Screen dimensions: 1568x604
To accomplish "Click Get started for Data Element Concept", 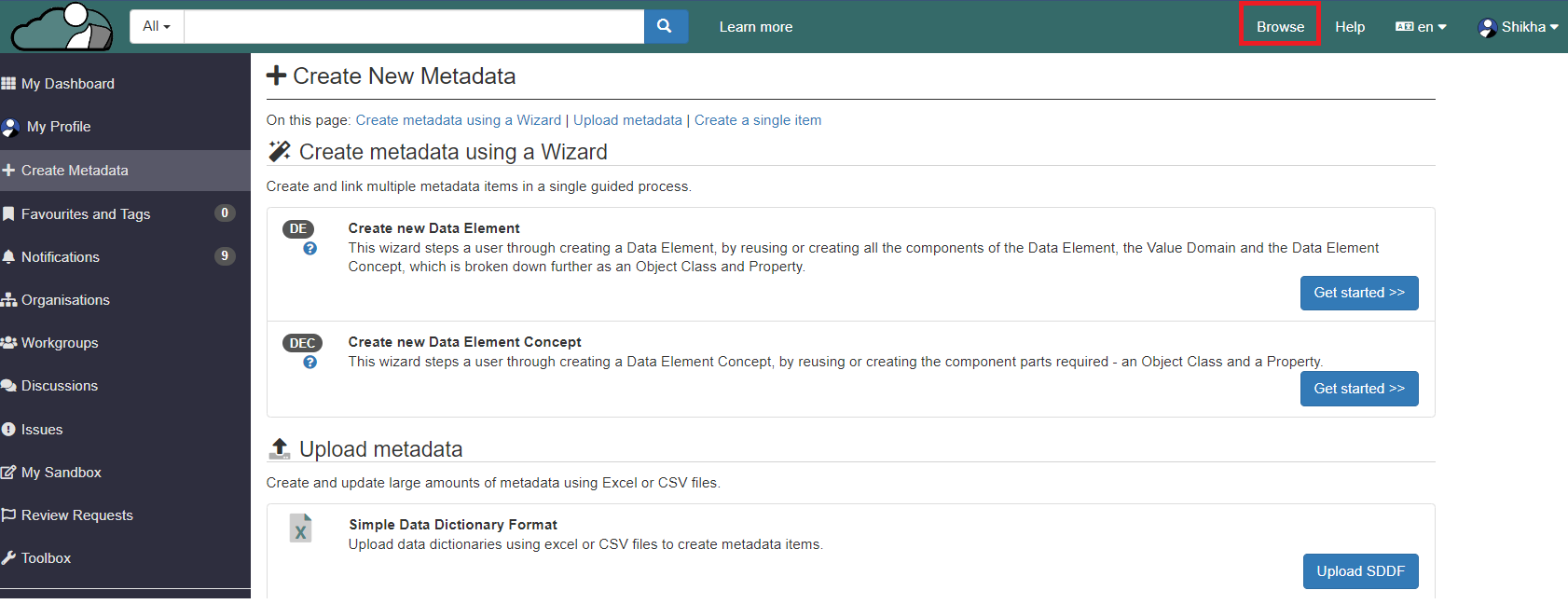I will [1358, 389].
